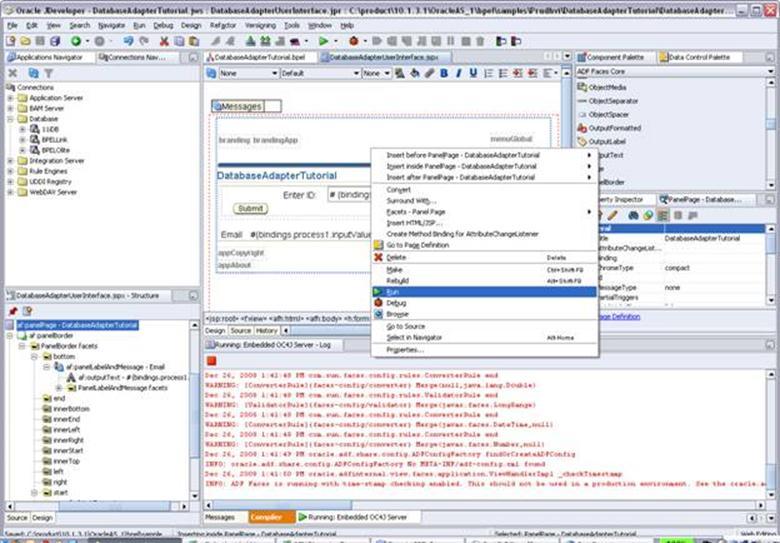Open the File menu
This screenshot has height=543, width=780.
[12, 25]
